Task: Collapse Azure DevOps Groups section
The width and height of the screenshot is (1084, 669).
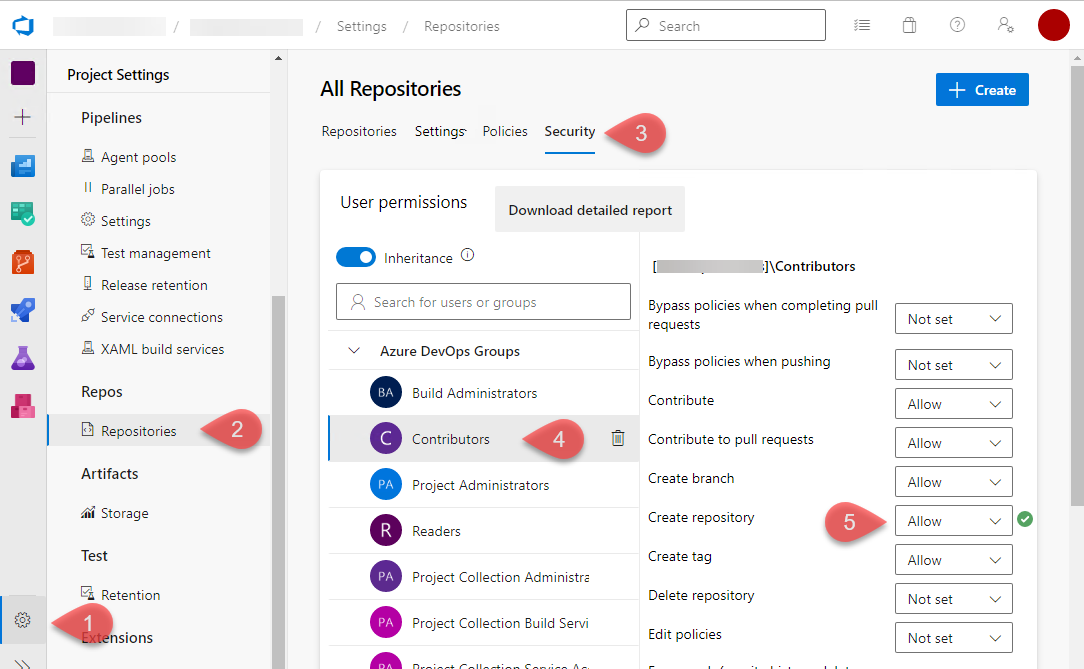Action: tap(354, 350)
